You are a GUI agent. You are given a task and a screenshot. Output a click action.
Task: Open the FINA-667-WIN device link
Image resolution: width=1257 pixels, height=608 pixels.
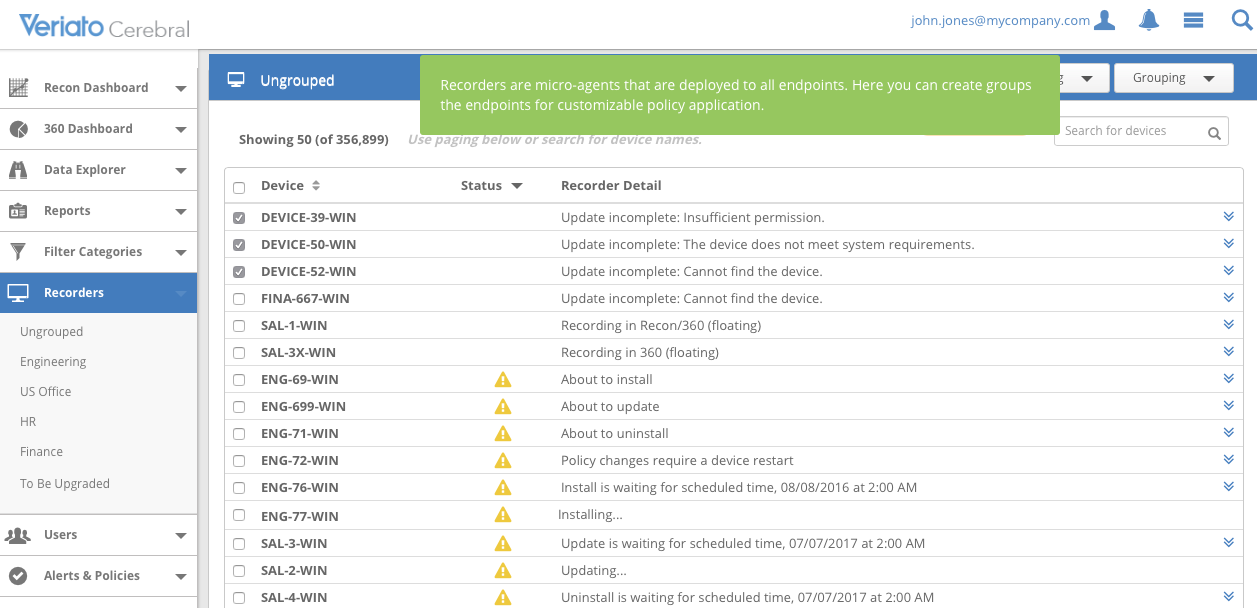(305, 299)
